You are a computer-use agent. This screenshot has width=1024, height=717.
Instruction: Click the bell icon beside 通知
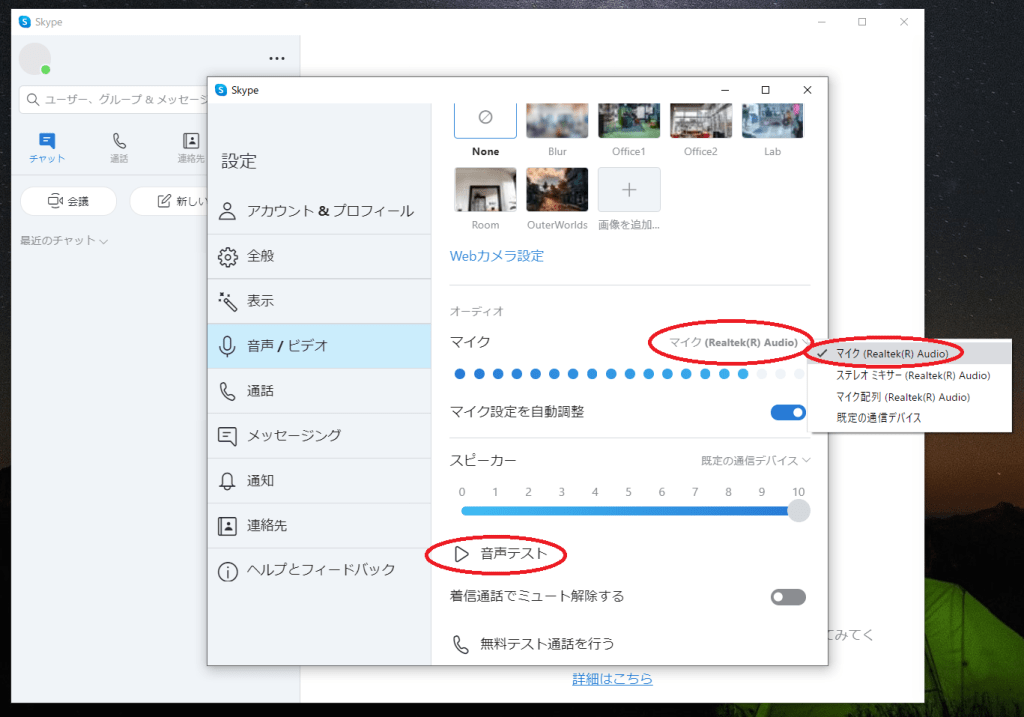tap(227, 481)
